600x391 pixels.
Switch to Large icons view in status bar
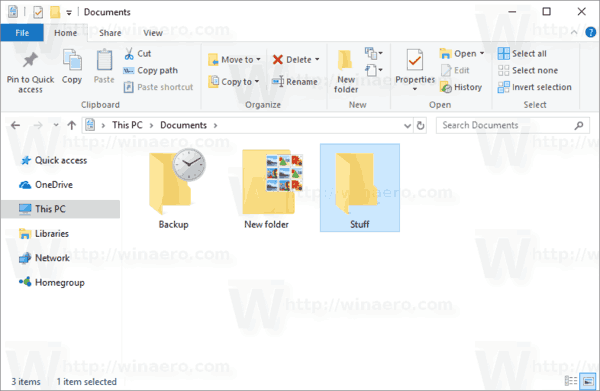[x=588, y=381]
